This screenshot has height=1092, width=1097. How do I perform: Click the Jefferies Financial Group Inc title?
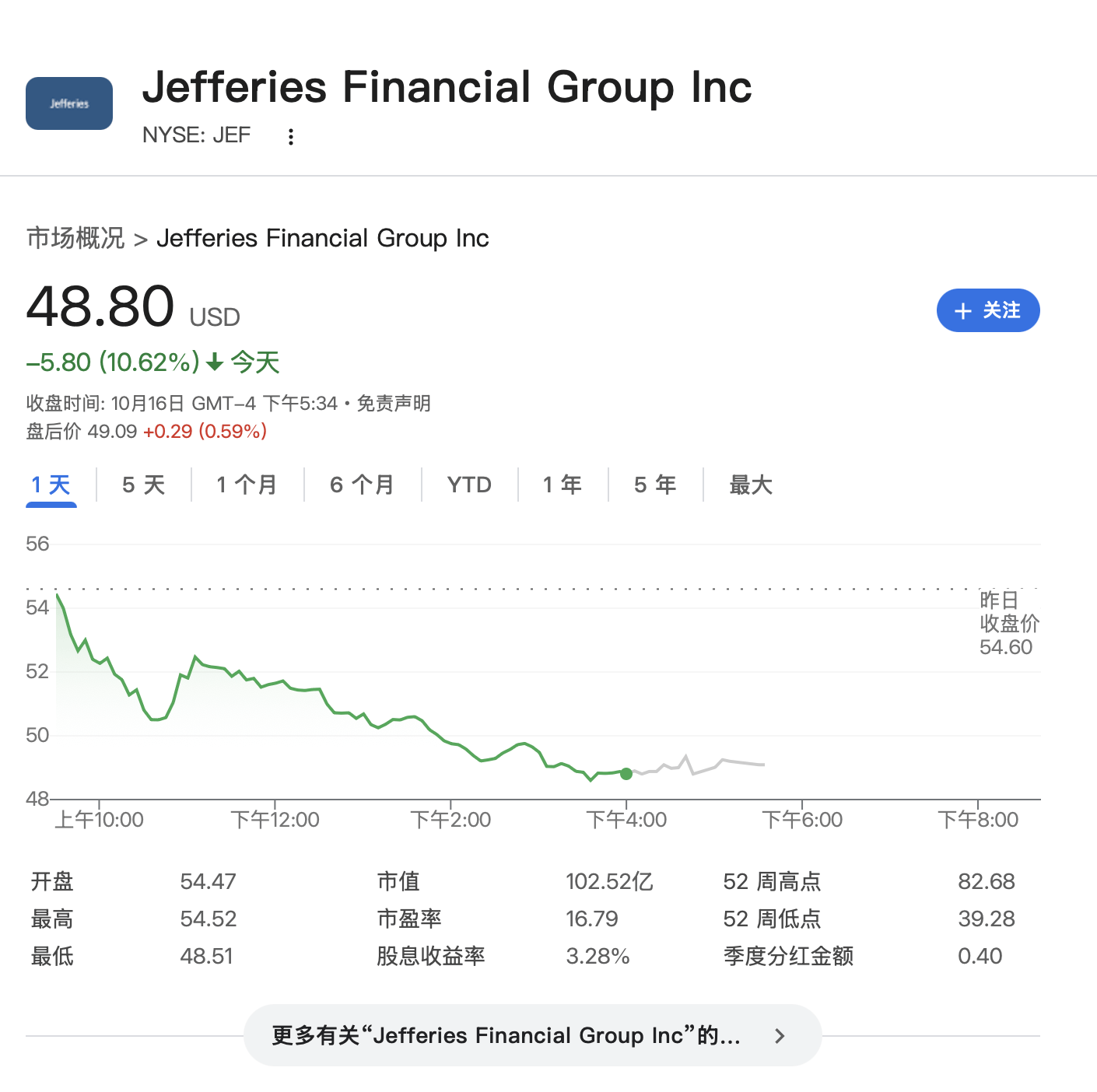(x=447, y=87)
